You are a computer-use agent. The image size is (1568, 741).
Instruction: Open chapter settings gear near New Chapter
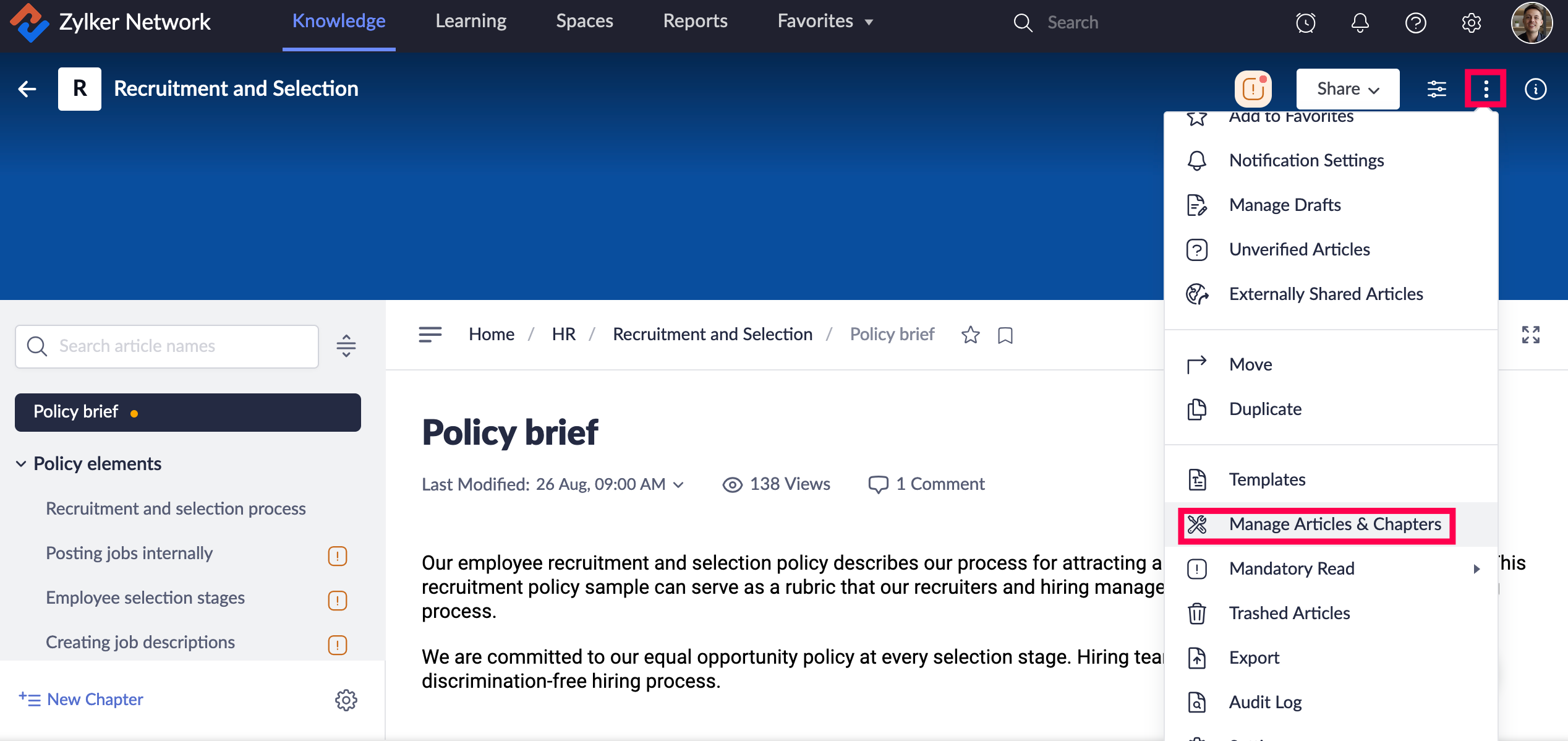[x=346, y=700]
